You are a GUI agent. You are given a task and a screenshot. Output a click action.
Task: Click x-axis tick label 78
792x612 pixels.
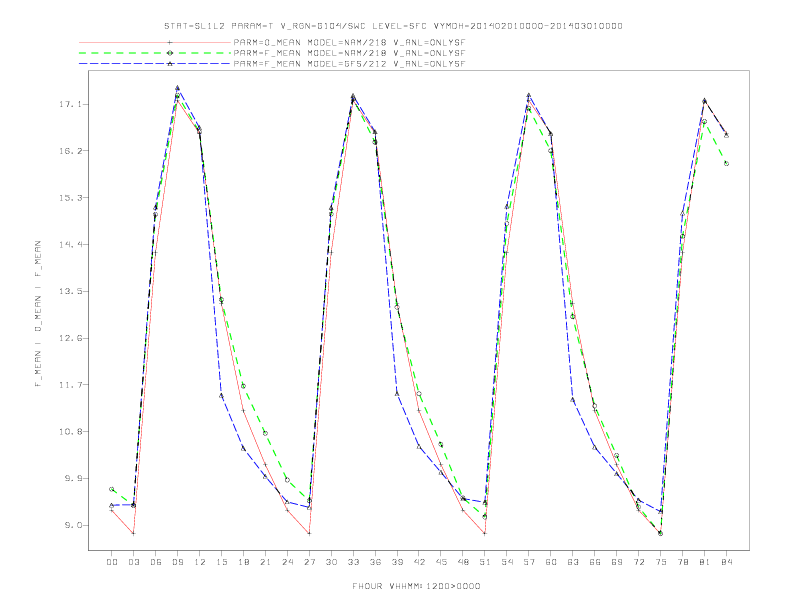pos(683,562)
